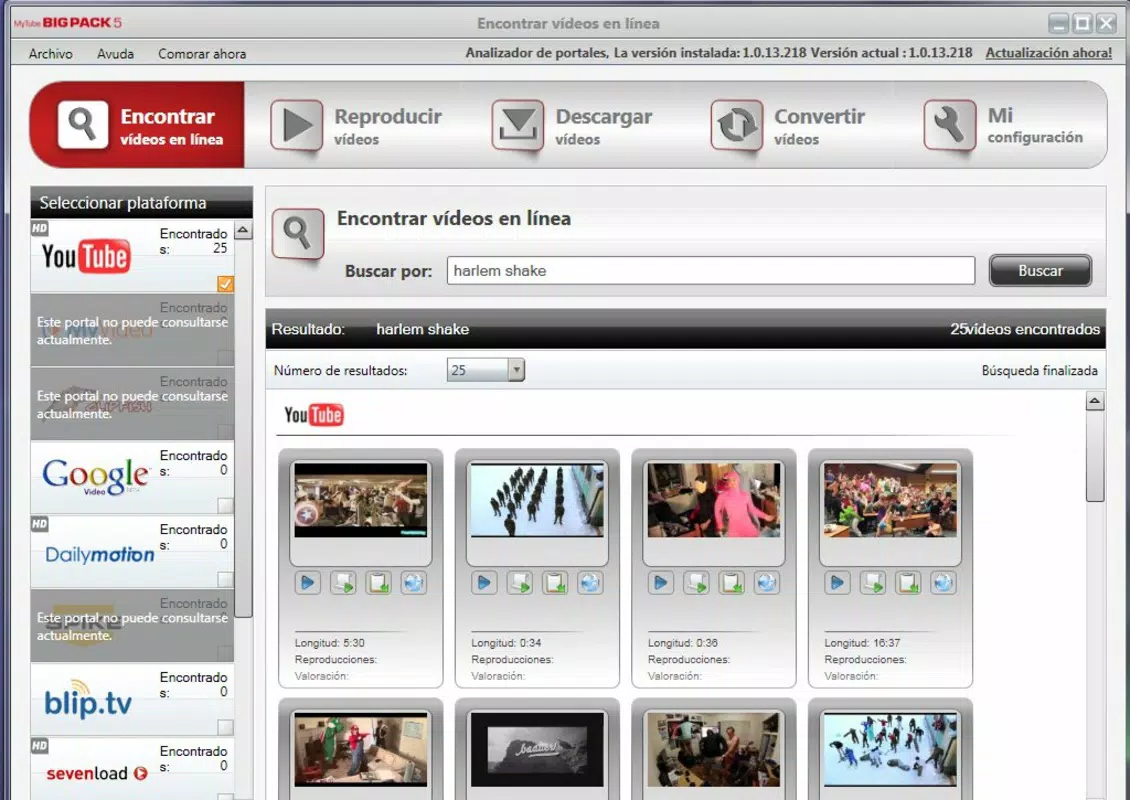Select the soldiers on snow video thumbnail
The height and width of the screenshot is (800, 1130).
point(537,500)
